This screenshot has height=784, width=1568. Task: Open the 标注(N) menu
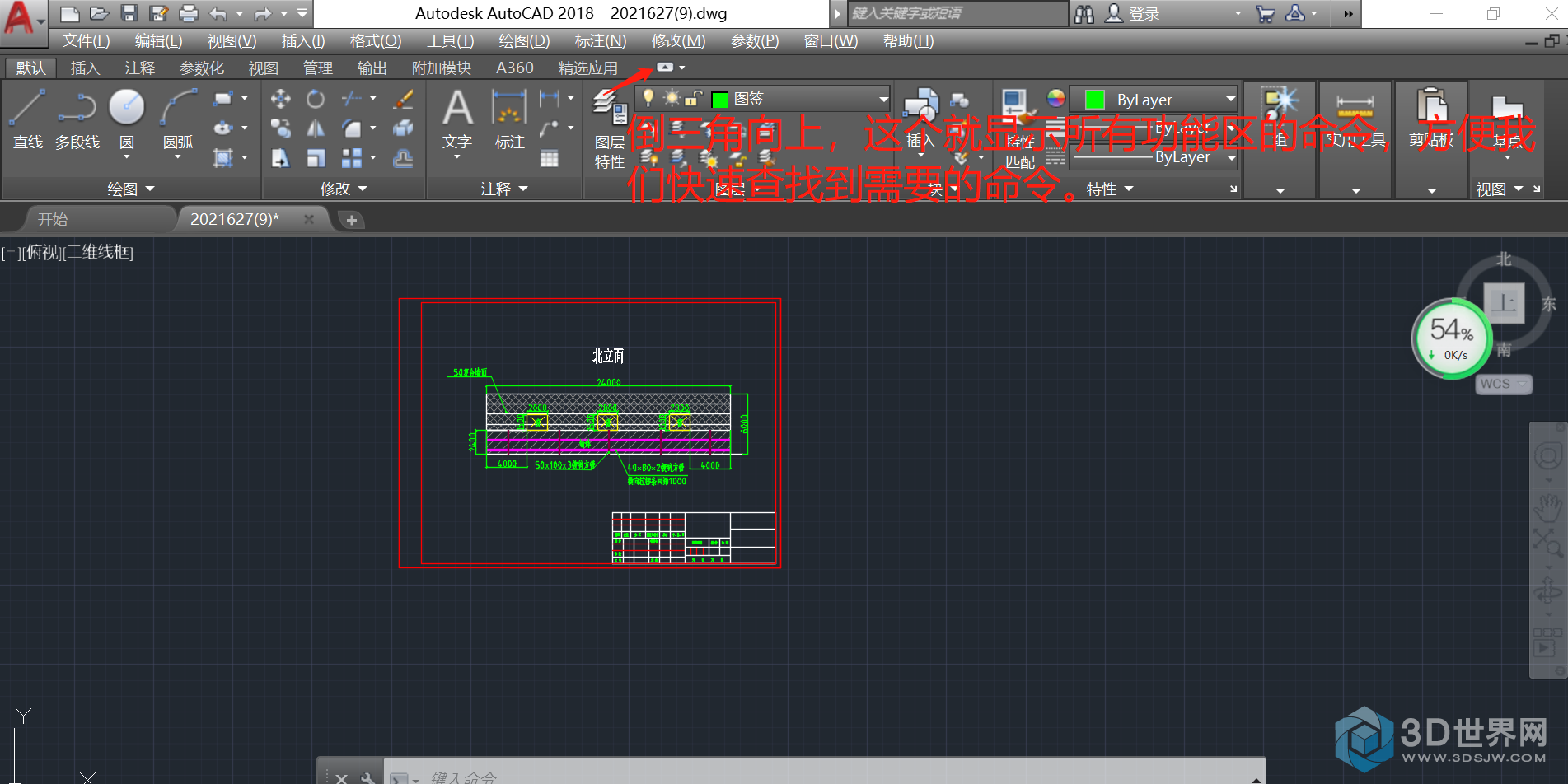(x=601, y=41)
